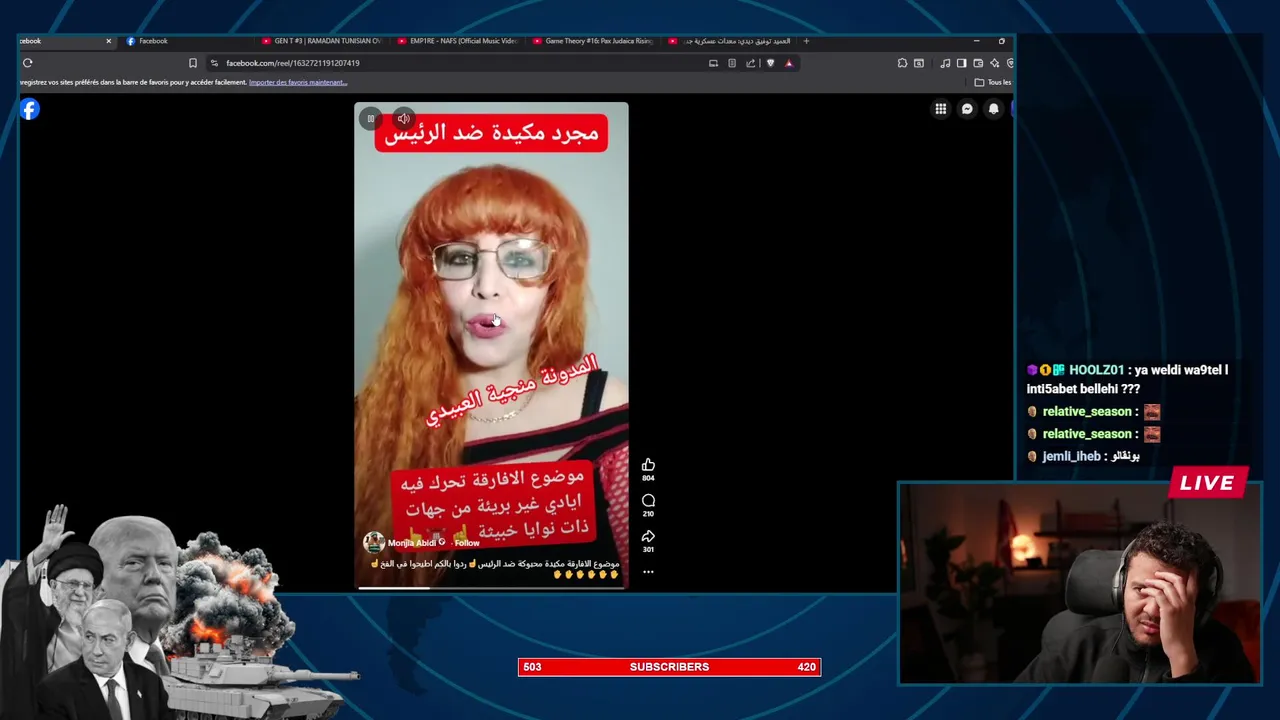Switch to Game Theory #16 Pax Judaica tab
The height and width of the screenshot is (720, 1280).
coord(593,41)
